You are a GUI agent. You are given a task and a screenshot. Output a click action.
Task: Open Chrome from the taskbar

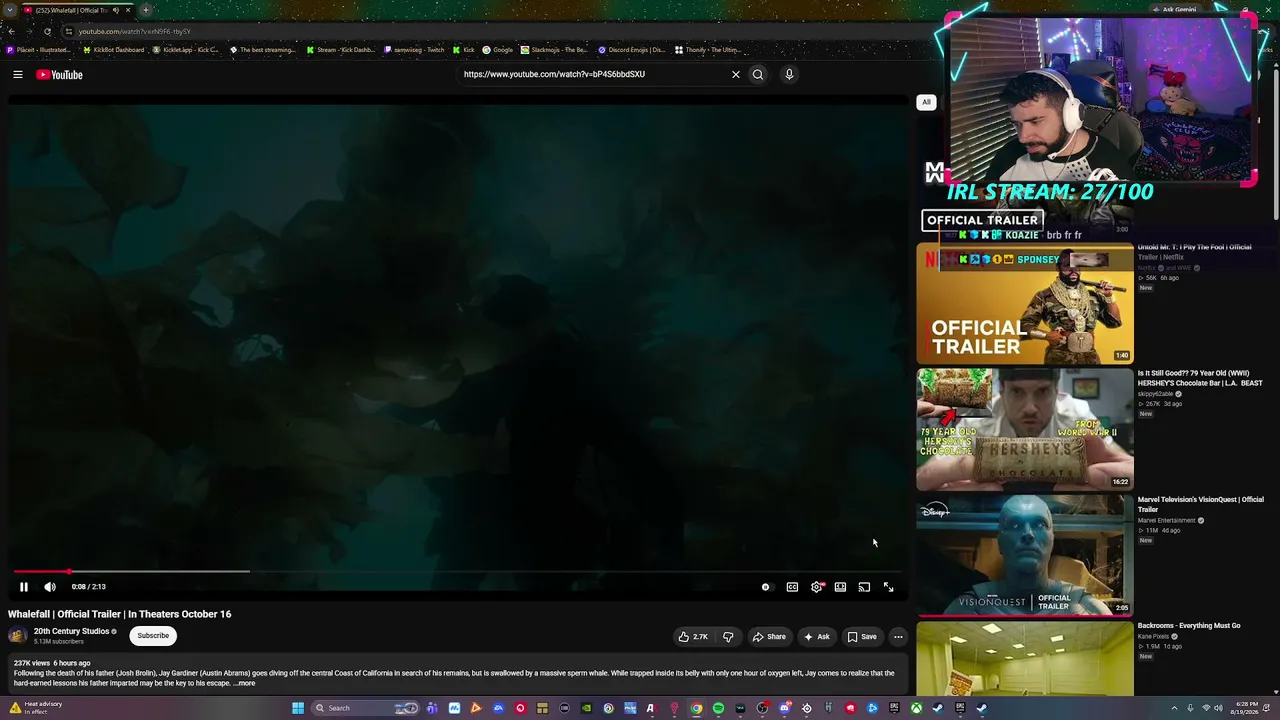tap(696, 708)
